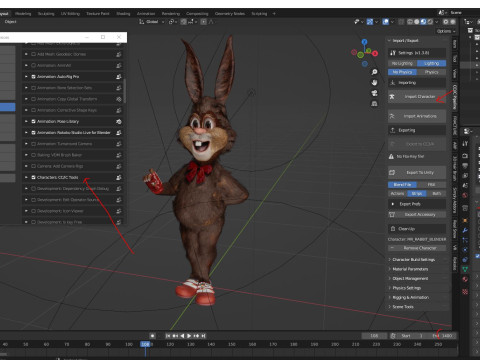Disable Characters: CC/iC Tools checkbox
This screenshot has height=360, width=480.
pos(33,177)
